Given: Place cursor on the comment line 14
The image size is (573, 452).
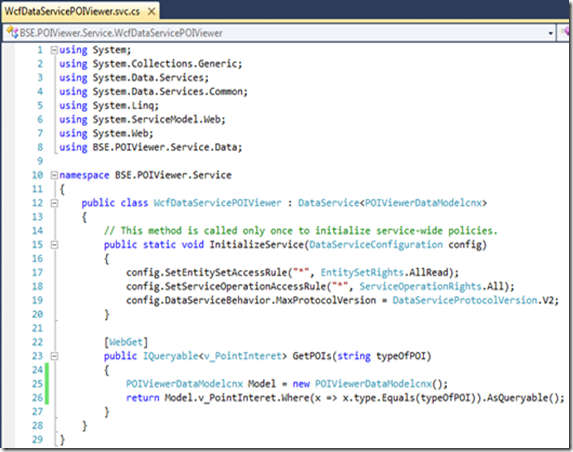Looking at the screenshot, I should (x=300, y=231).
